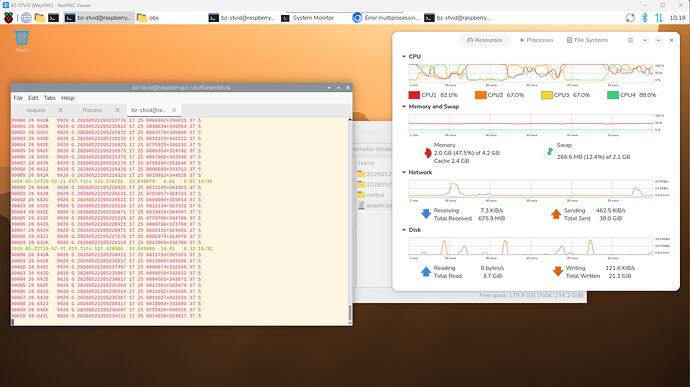Click the clock showing 10:18

pyautogui.click(x=677, y=18)
